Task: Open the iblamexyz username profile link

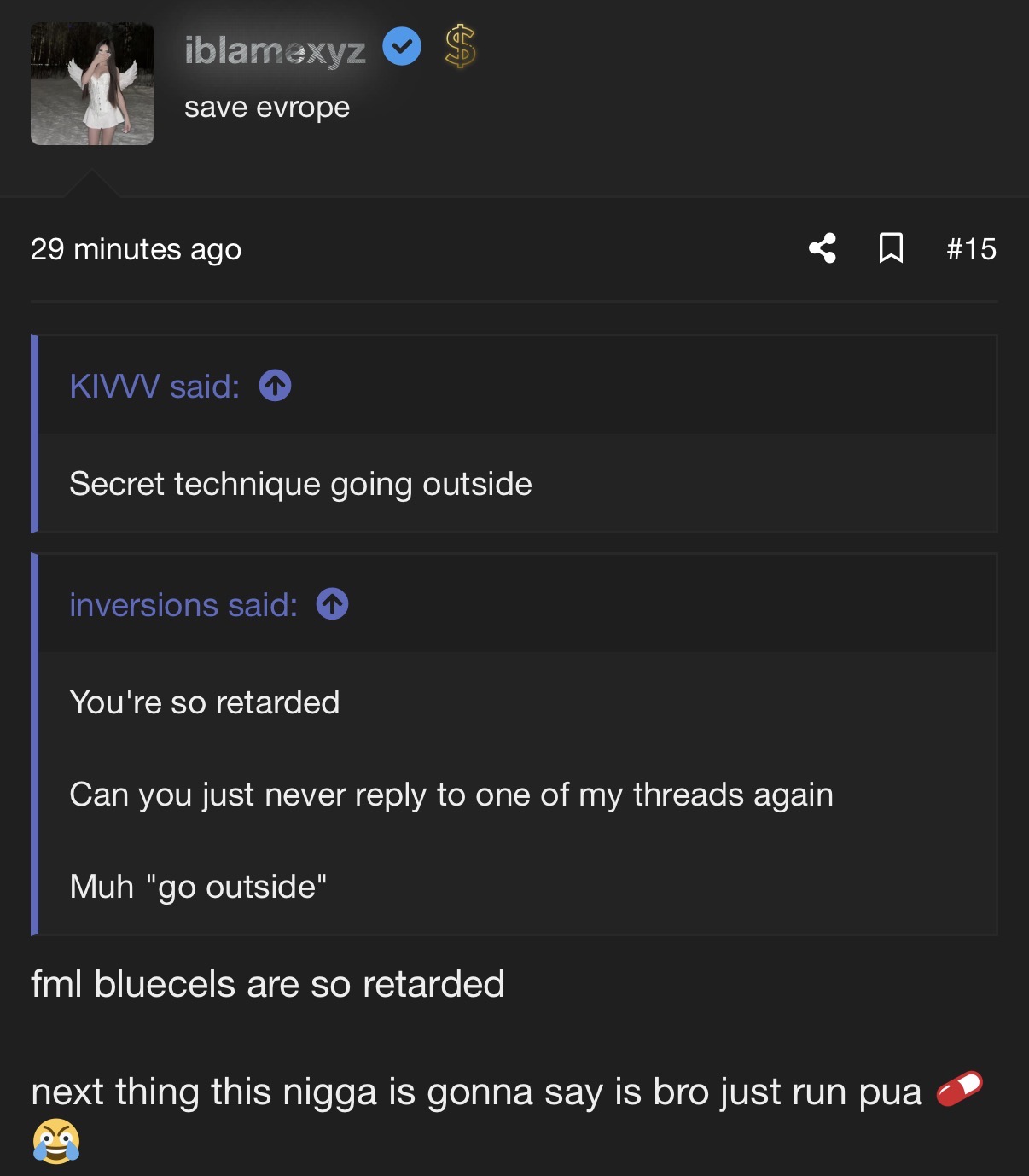Action: tap(275, 51)
